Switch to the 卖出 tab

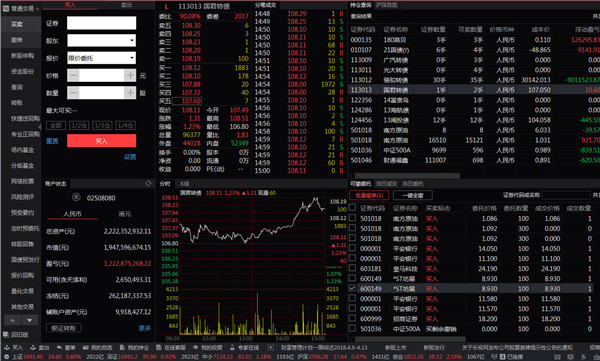tap(127, 5)
